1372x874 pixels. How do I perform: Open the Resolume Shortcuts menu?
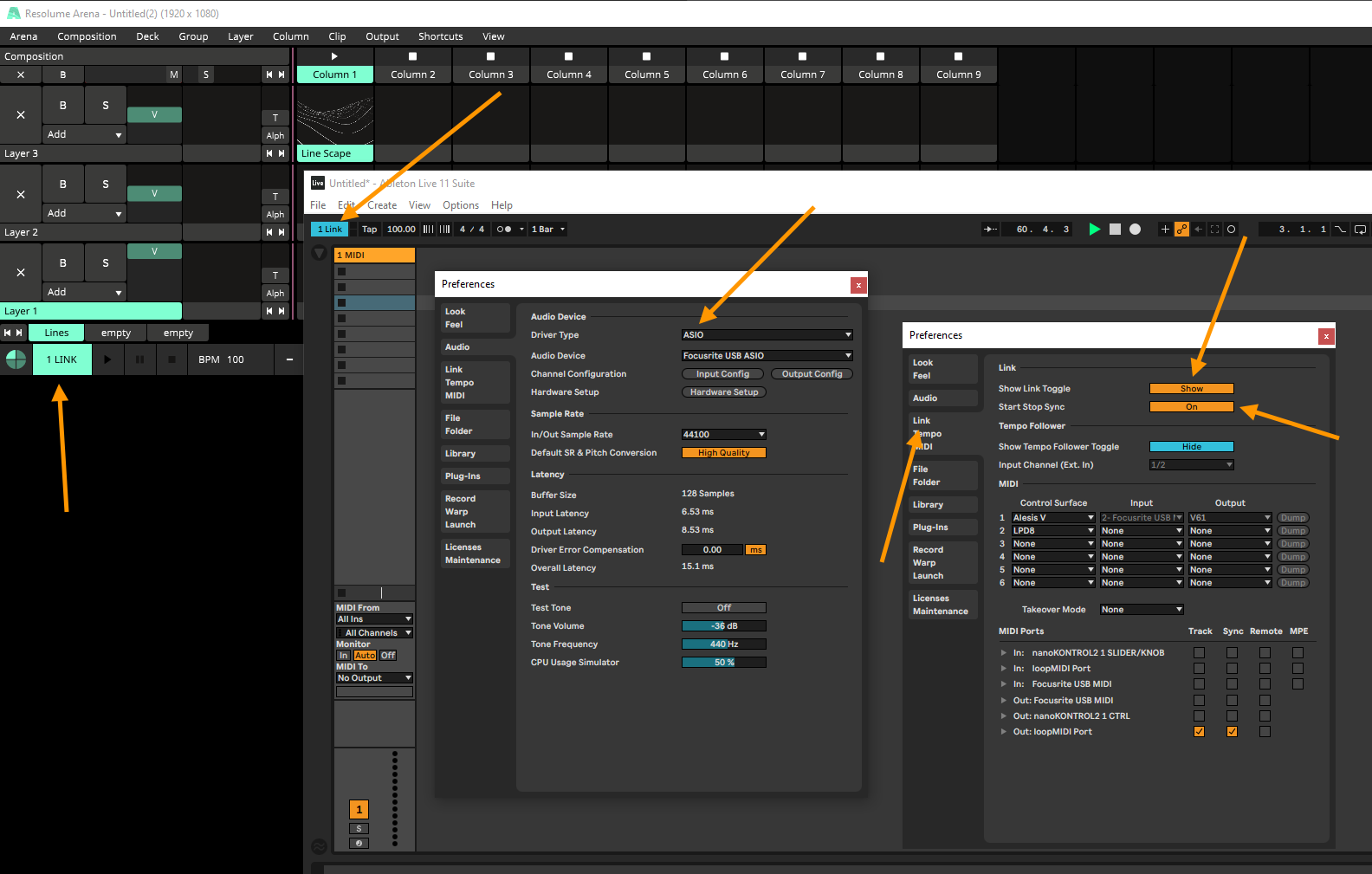click(x=441, y=36)
